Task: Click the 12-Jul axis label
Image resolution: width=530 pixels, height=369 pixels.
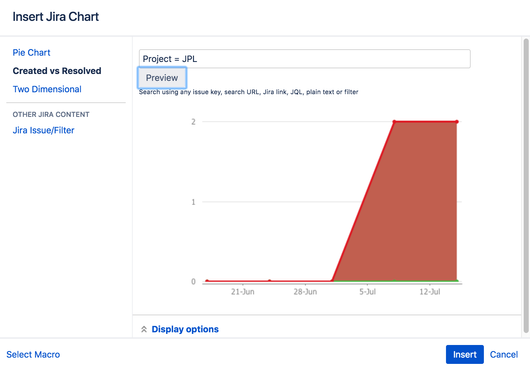Action: point(430,292)
